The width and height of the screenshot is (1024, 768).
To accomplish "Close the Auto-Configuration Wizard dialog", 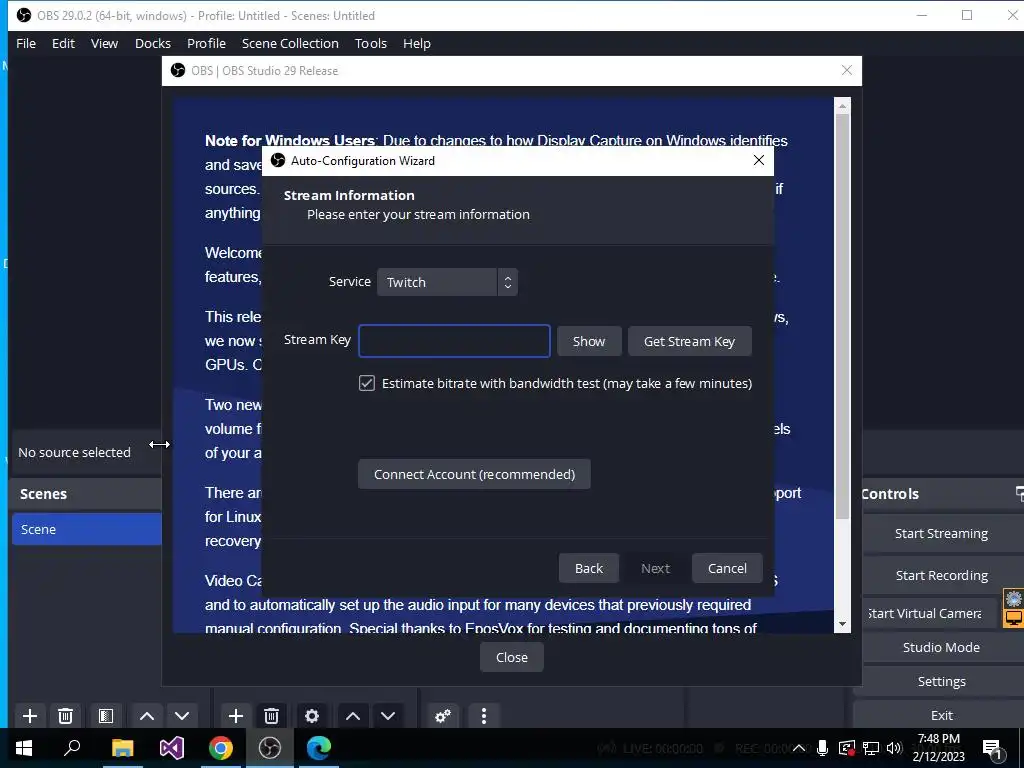I will click(758, 160).
